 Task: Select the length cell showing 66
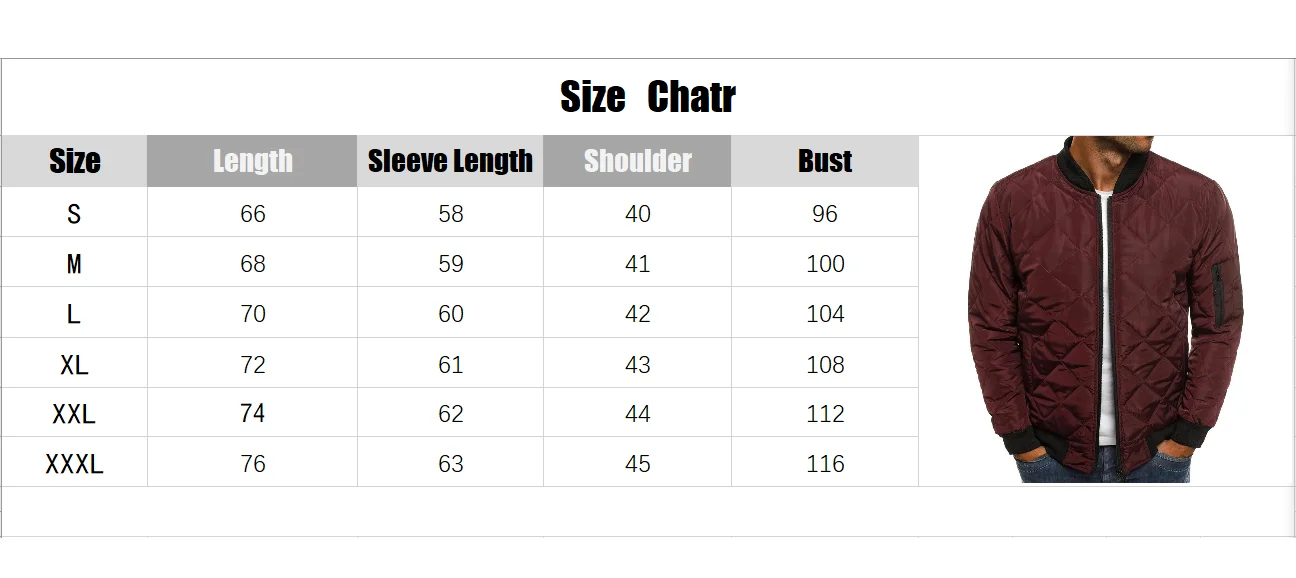[253, 214]
